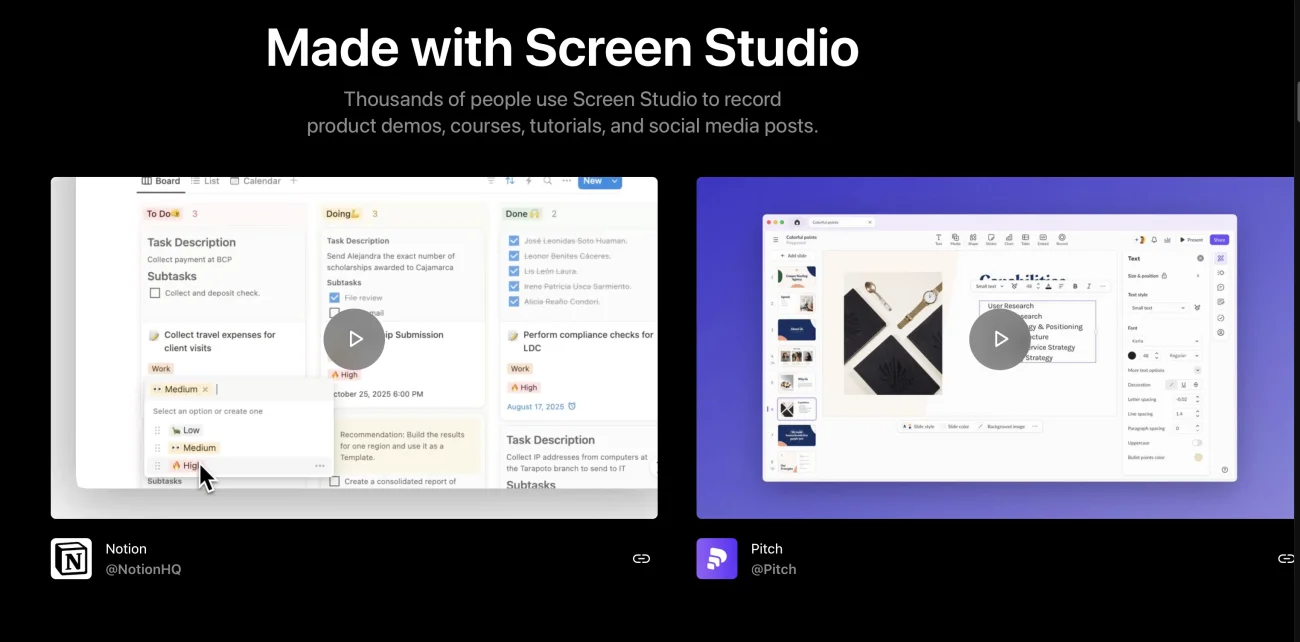This screenshot has width=1300, height=642.
Task: Click the link icon beside the Pitch entry
Action: click(1286, 559)
